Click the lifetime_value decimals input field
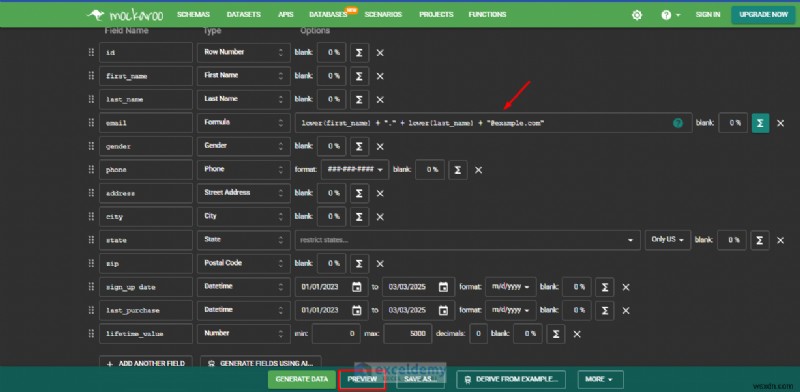Viewport: 800px width, 392px height. pyautogui.click(x=478, y=334)
